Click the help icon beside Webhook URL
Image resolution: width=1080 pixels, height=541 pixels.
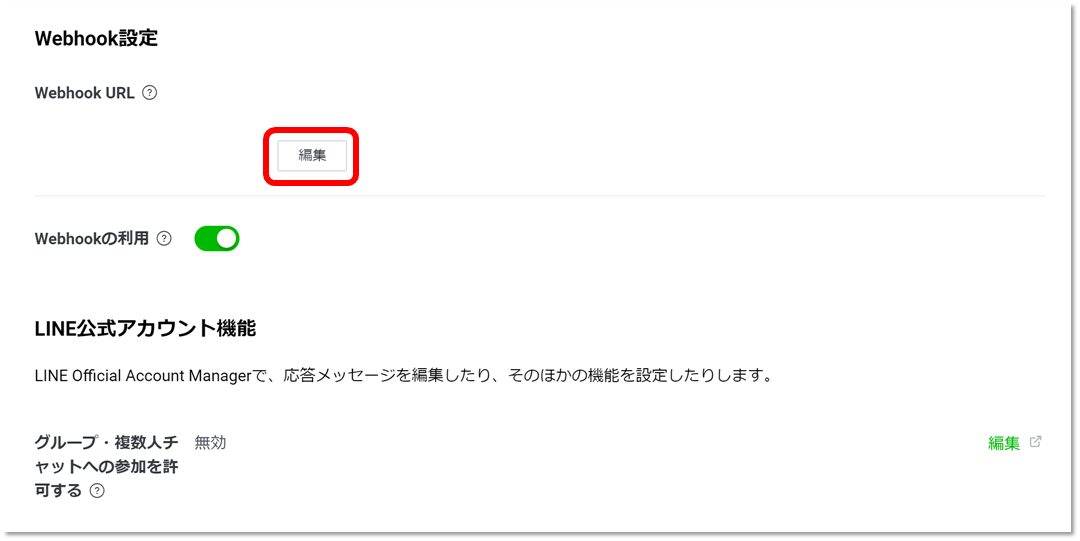149,92
